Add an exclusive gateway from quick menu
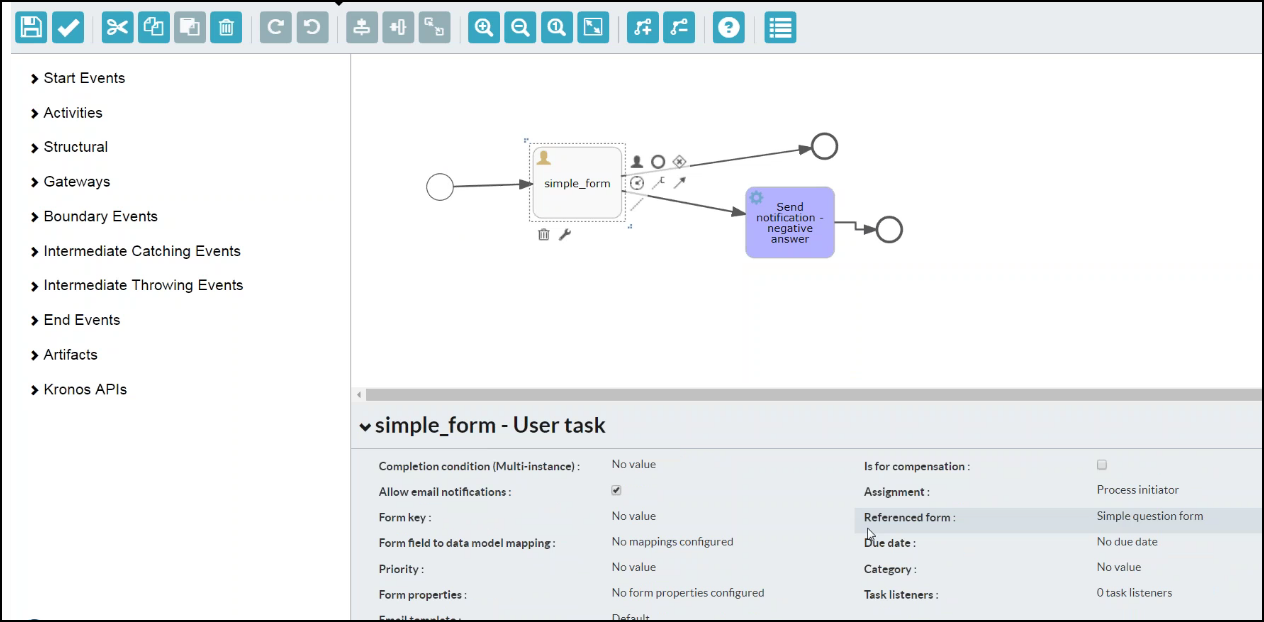The height and width of the screenshot is (622, 1264). point(679,161)
